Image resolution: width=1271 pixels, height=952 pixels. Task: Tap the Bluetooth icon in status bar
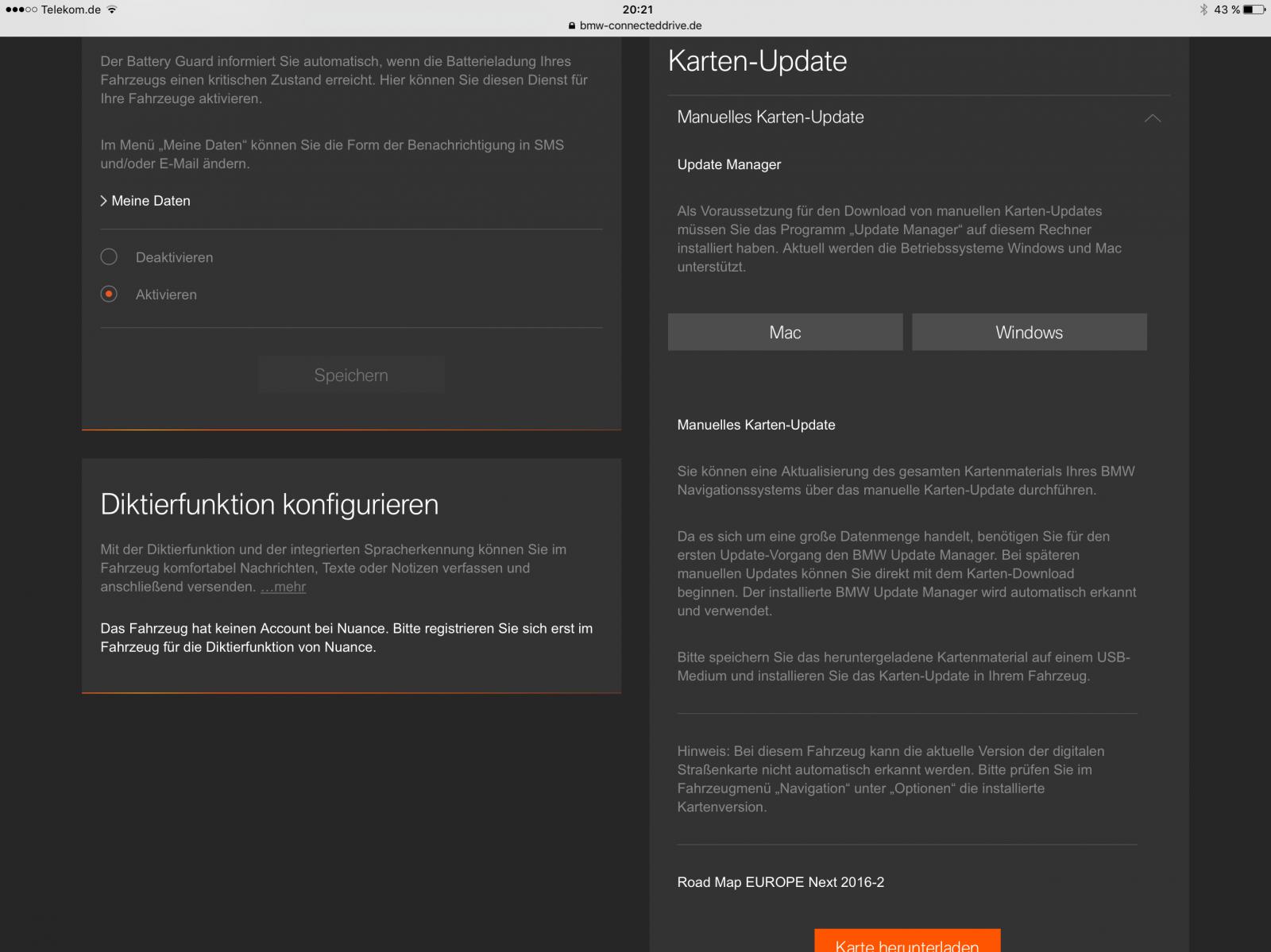coord(1203,10)
